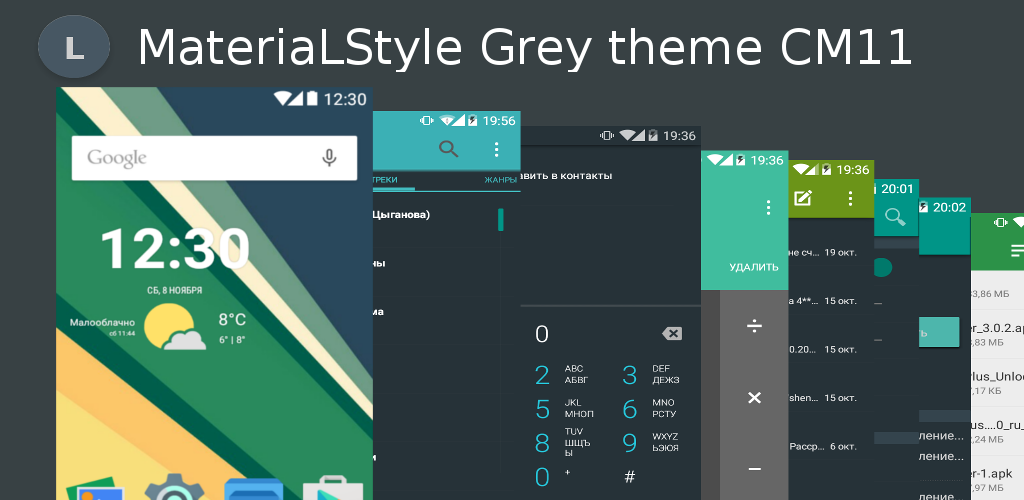Open the hamburger menu in the file manager
The image size is (1024, 500).
[x=1017, y=250]
